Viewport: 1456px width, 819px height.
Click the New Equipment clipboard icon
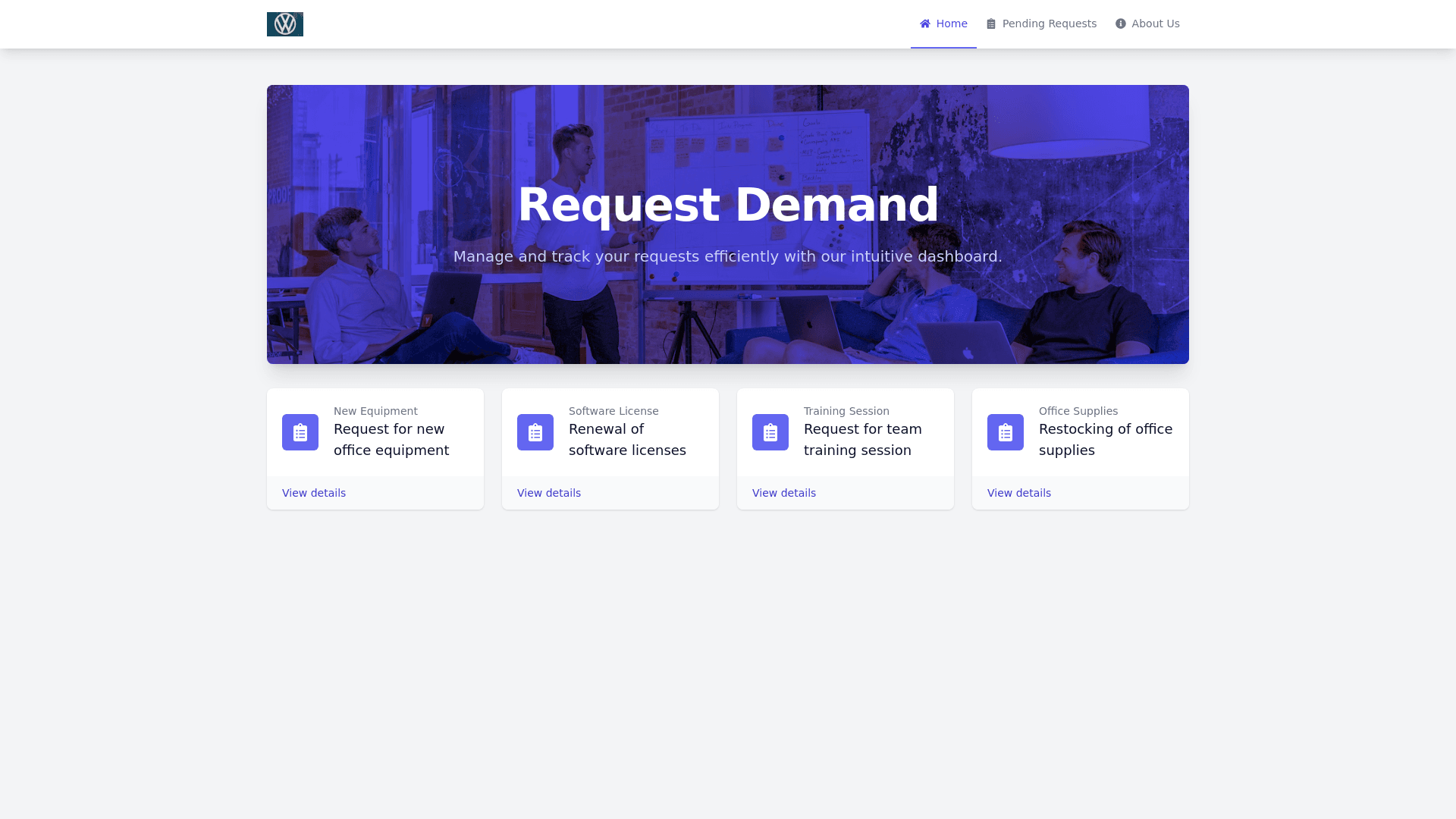click(300, 432)
